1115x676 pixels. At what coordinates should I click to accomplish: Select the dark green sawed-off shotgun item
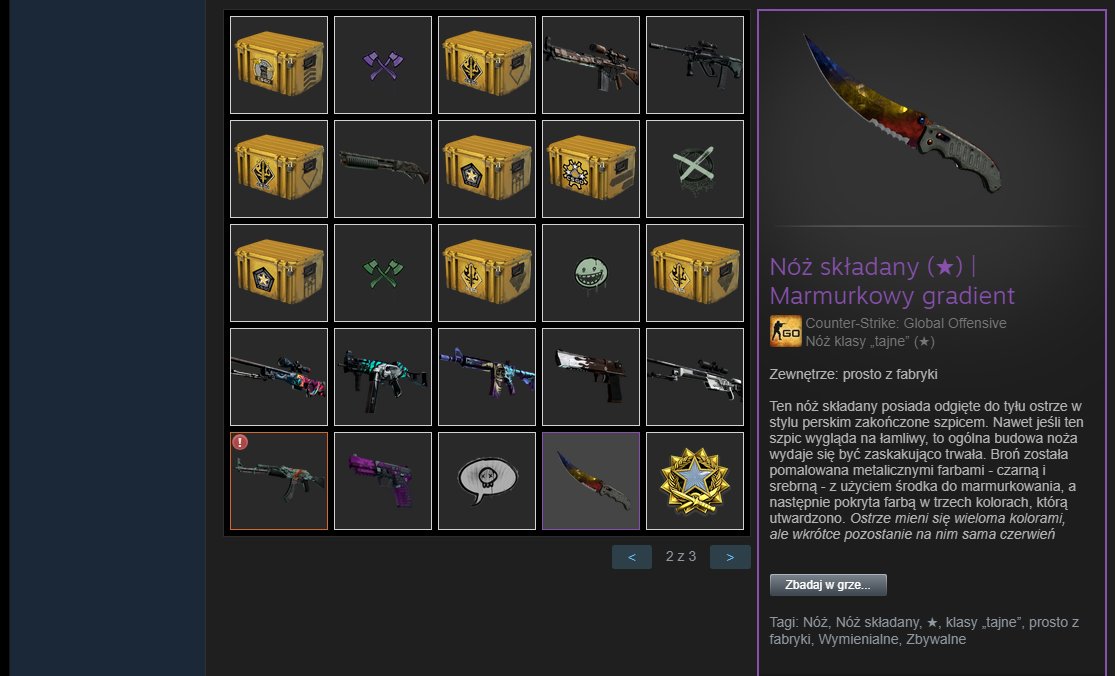click(383, 169)
